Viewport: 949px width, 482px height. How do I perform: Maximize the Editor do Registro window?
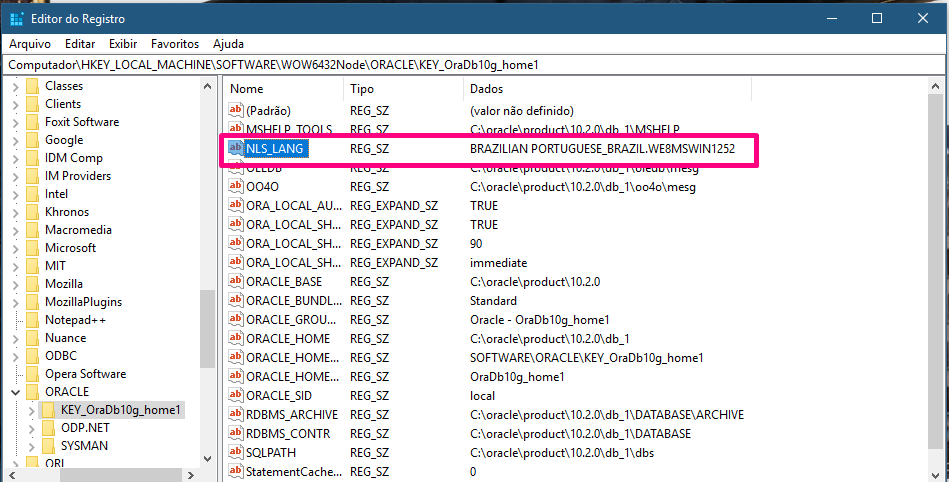click(876, 18)
